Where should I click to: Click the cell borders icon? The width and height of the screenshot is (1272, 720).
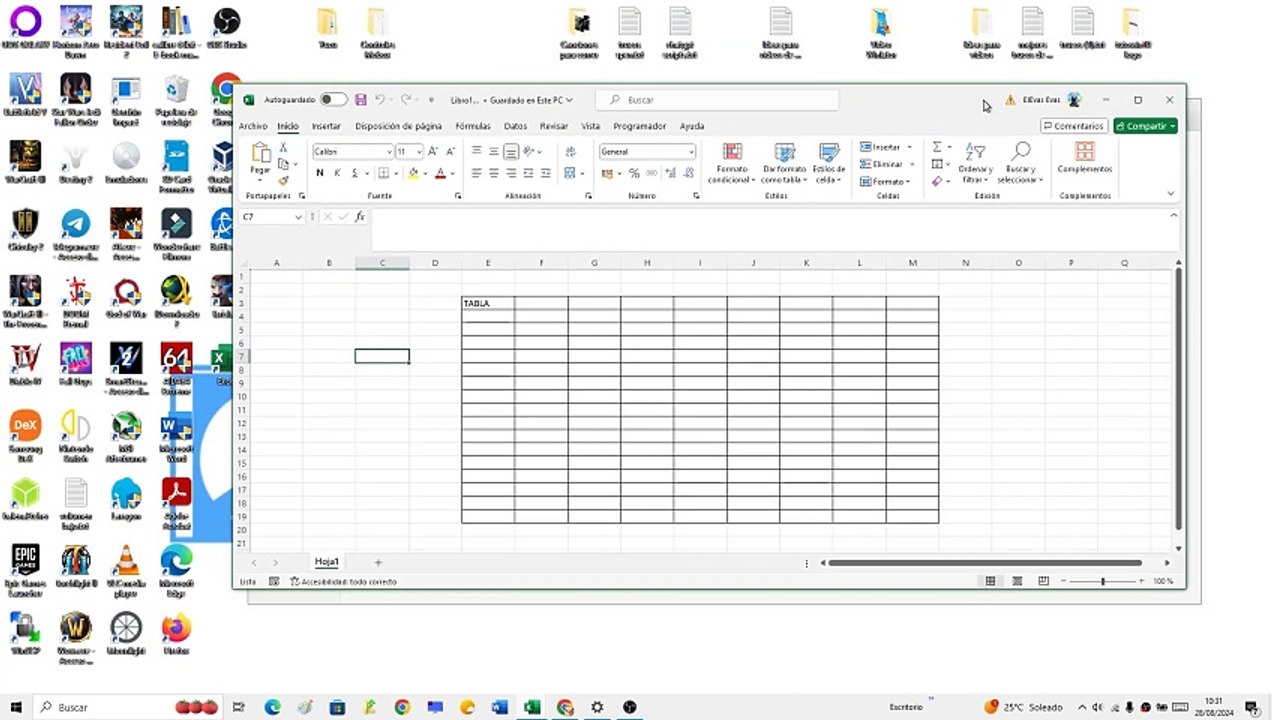[x=383, y=173]
